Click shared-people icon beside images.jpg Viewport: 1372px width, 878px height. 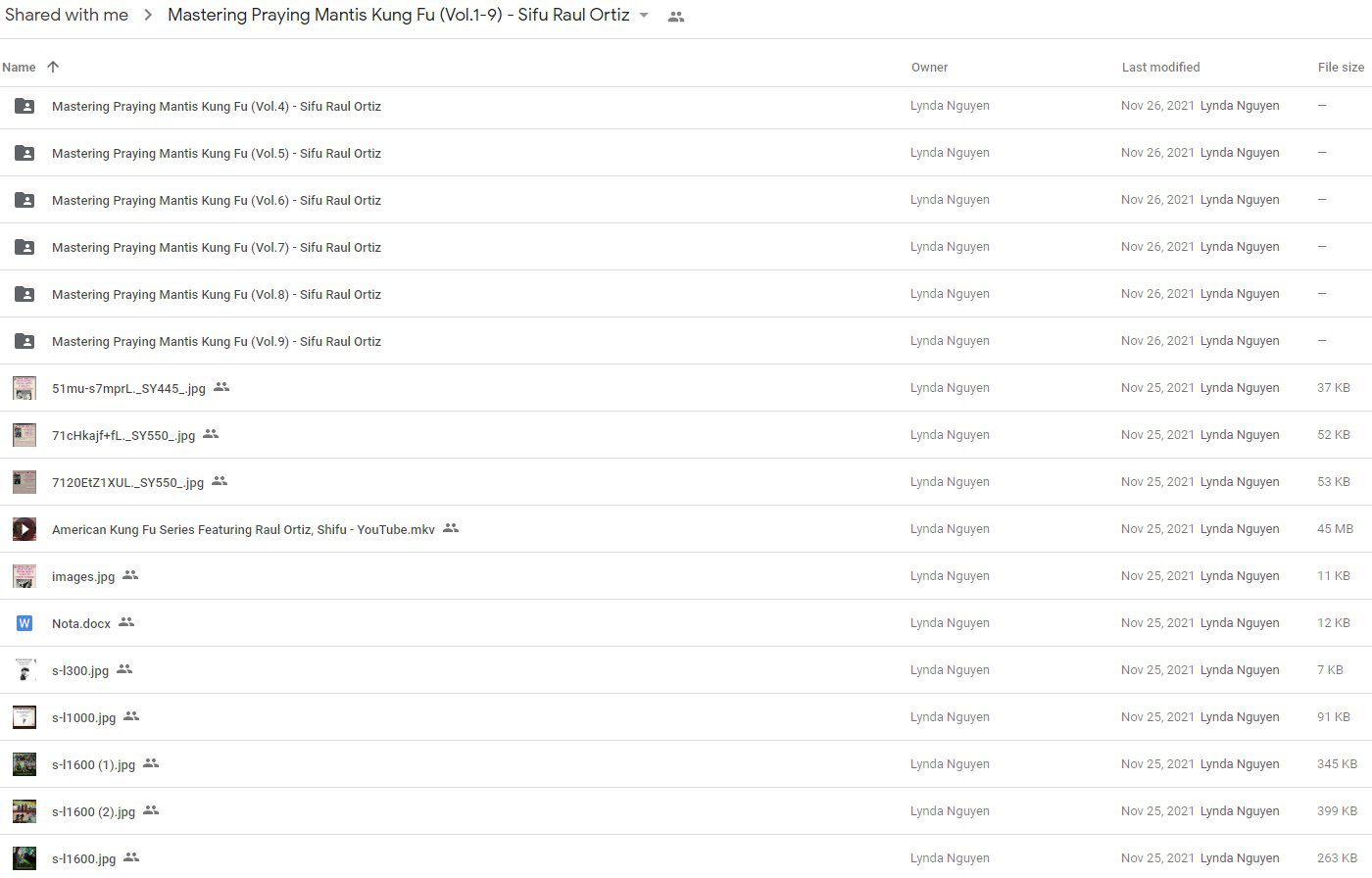[x=130, y=575]
